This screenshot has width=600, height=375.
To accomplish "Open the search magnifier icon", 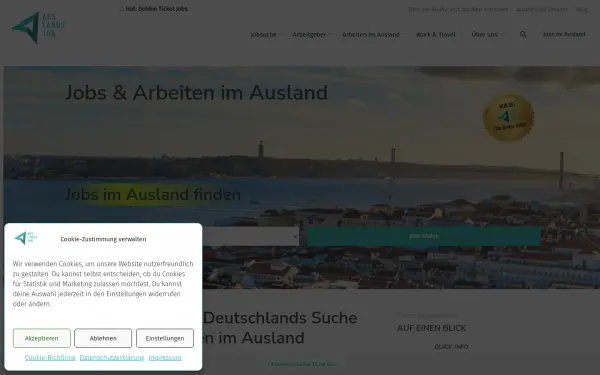I will click(523, 34).
